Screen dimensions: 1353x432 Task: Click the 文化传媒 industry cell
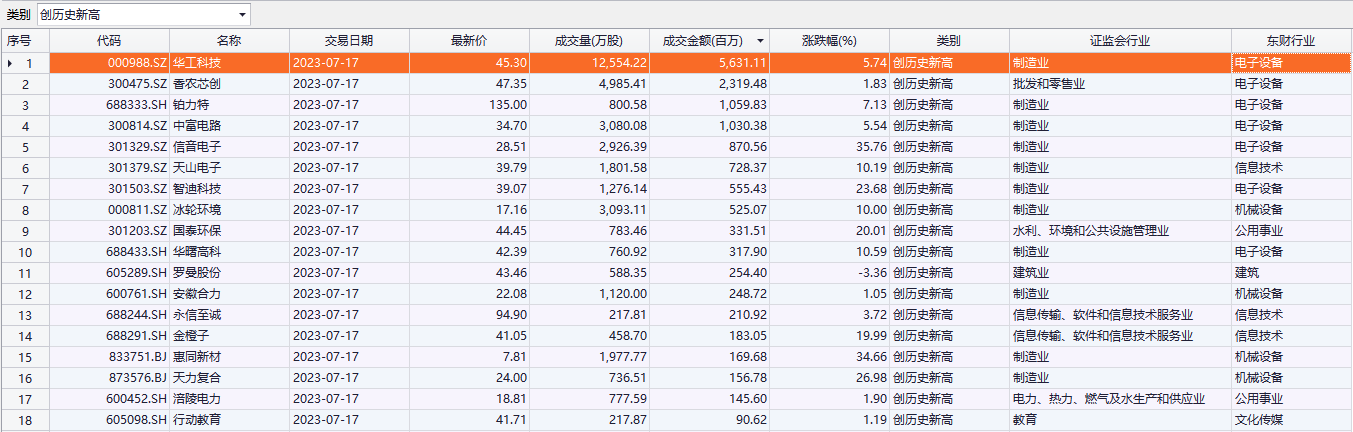pos(1258,420)
